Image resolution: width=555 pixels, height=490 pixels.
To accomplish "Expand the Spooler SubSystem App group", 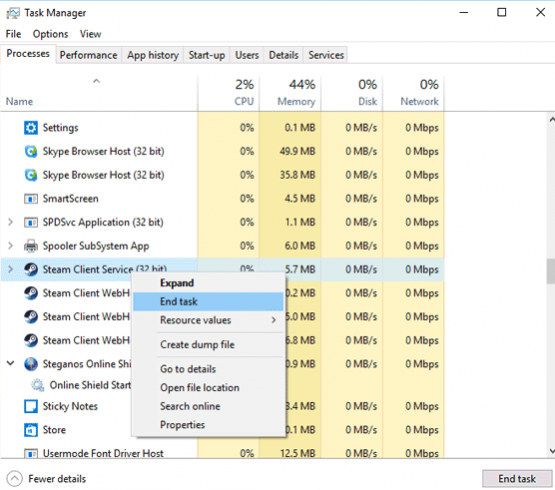I will pyautogui.click(x=11, y=246).
